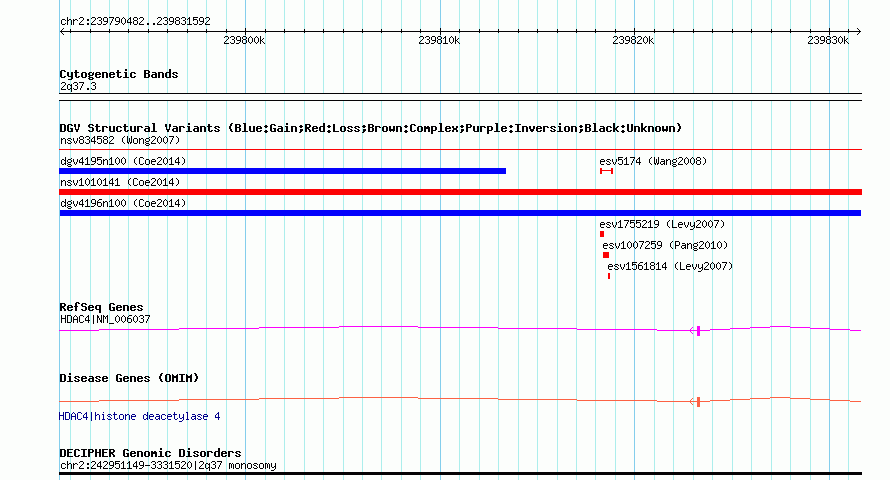Select the Cytogenetic Bands track title

tap(119, 74)
